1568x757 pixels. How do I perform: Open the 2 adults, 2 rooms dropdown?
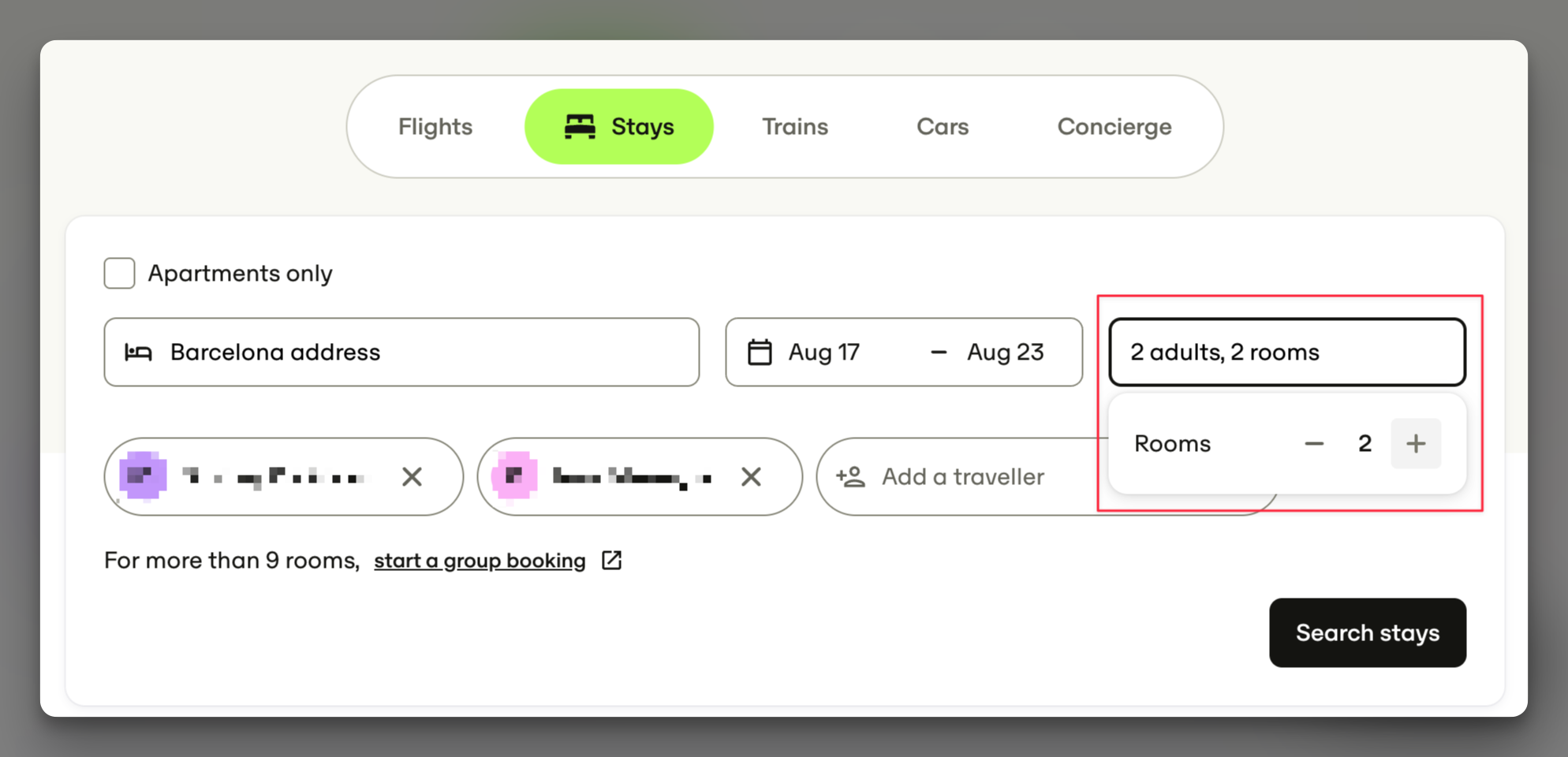1287,352
